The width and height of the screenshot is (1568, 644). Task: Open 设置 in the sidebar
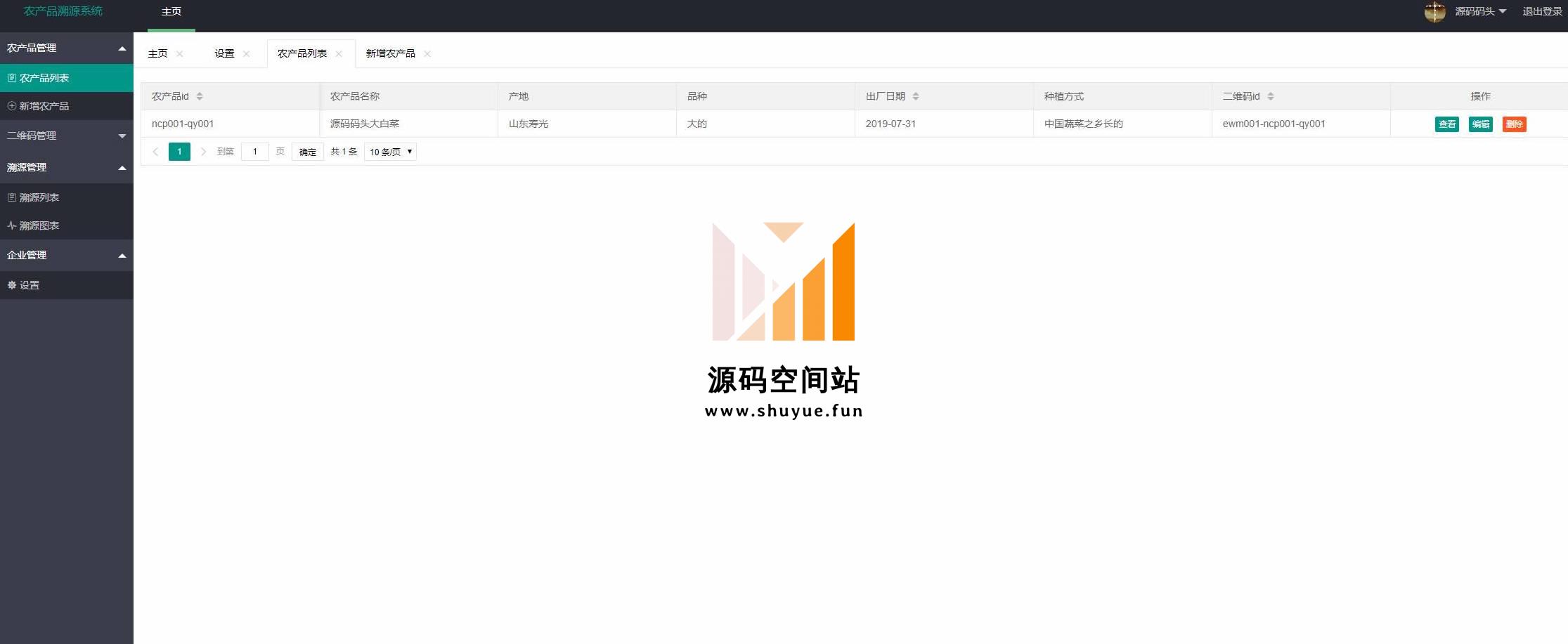pos(67,285)
